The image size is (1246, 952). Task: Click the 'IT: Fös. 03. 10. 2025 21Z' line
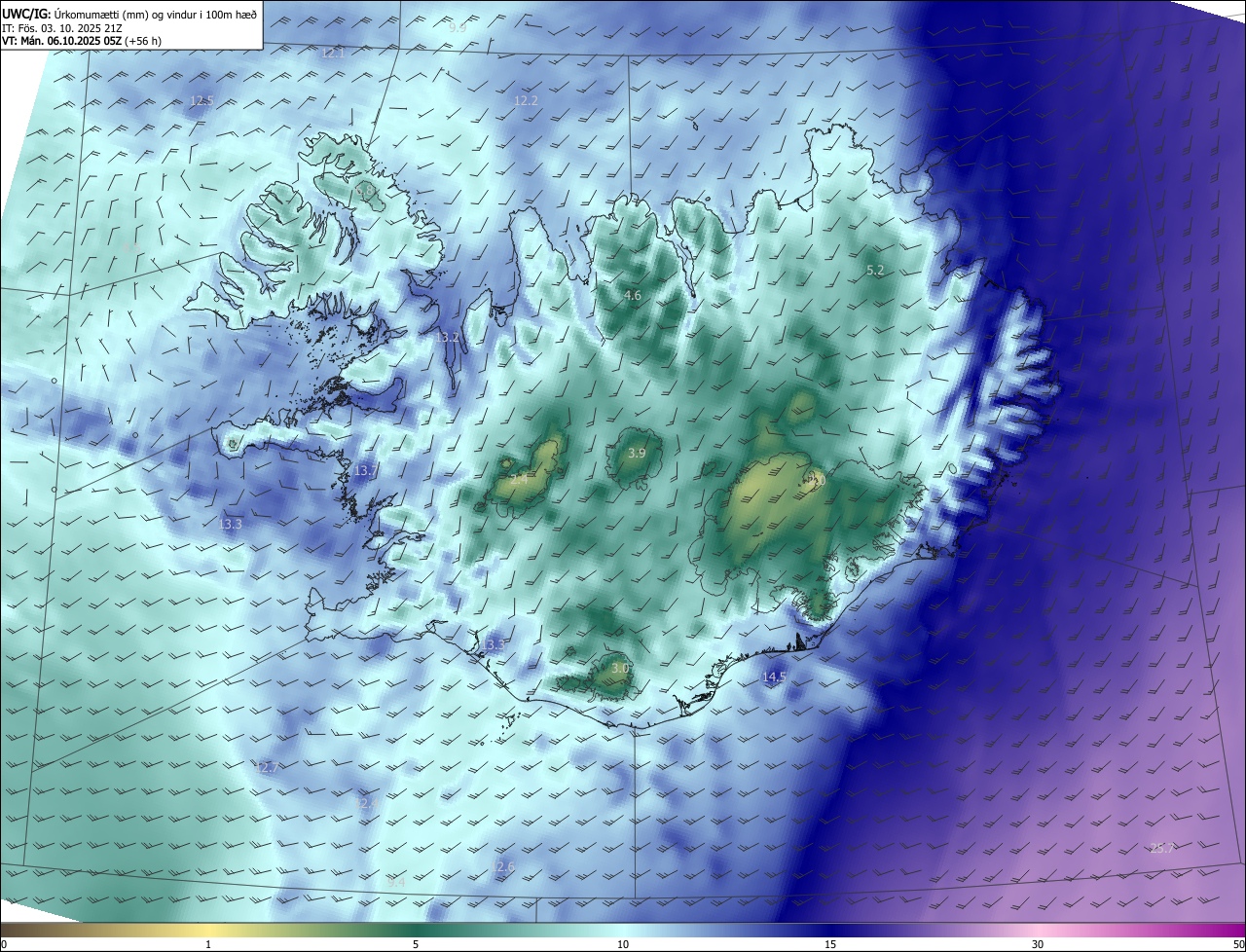63,28
